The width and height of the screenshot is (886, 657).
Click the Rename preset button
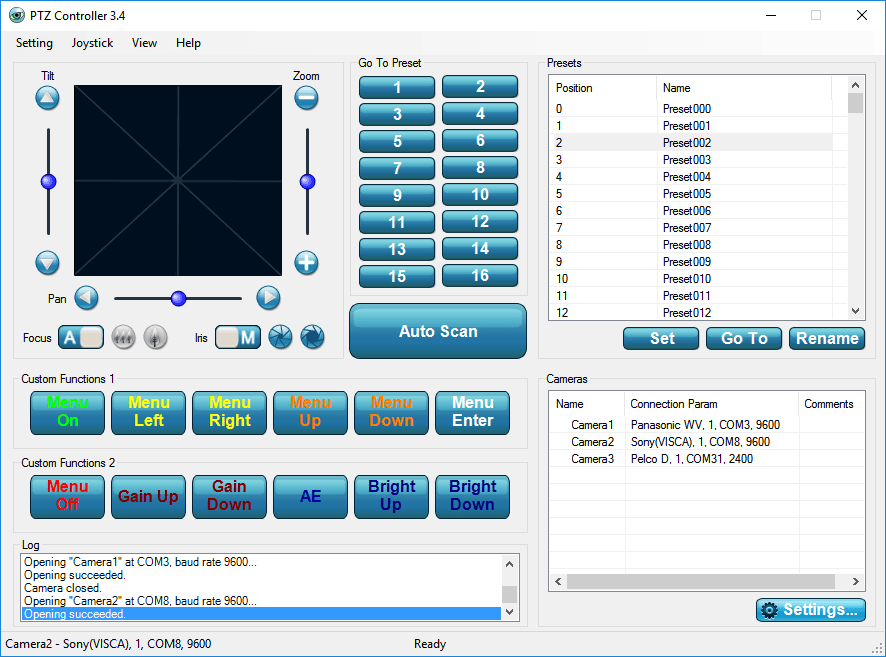826,338
